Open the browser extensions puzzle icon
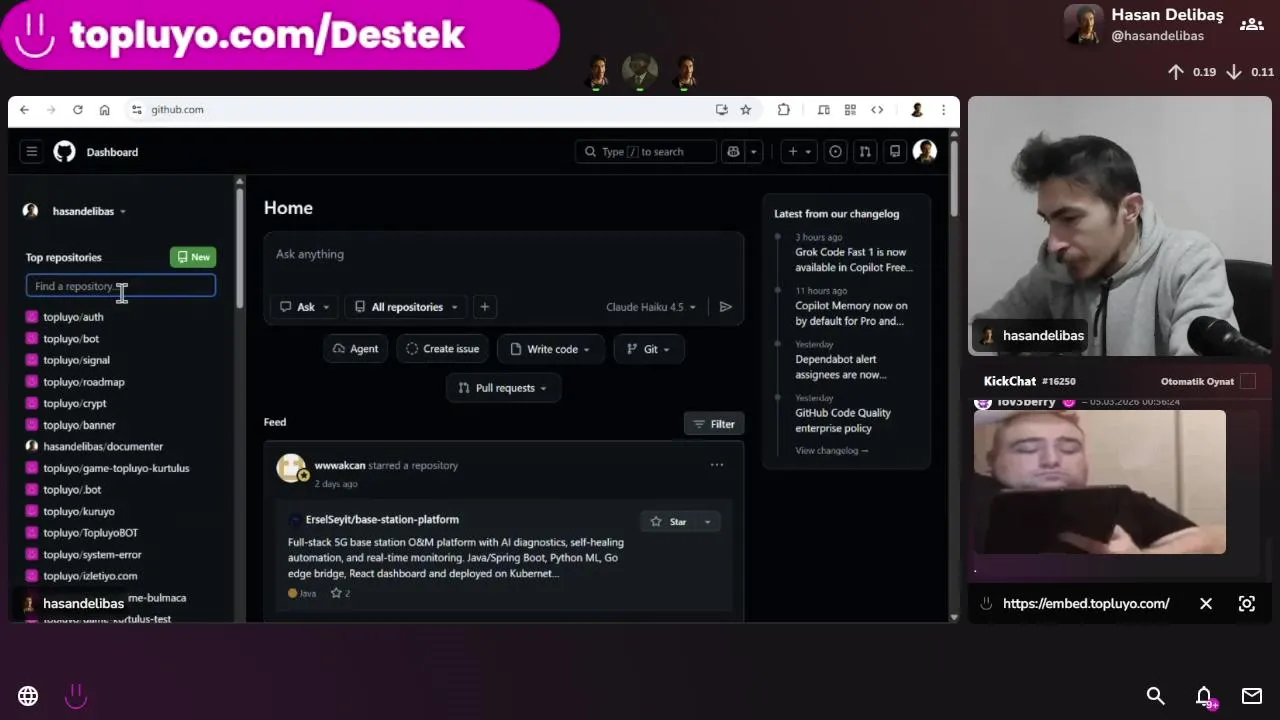The image size is (1280, 720). (784, 110)
